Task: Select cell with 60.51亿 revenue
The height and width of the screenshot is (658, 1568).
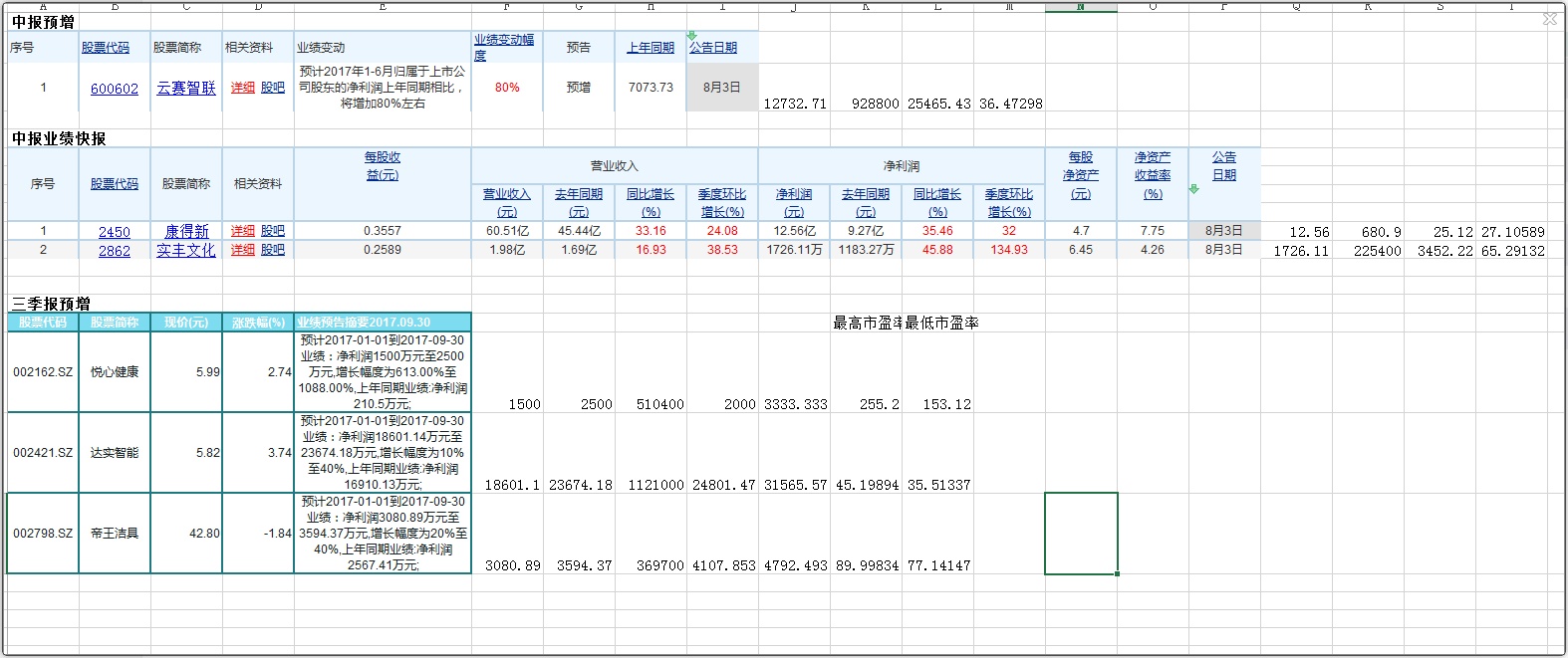Action: point(507,231)
